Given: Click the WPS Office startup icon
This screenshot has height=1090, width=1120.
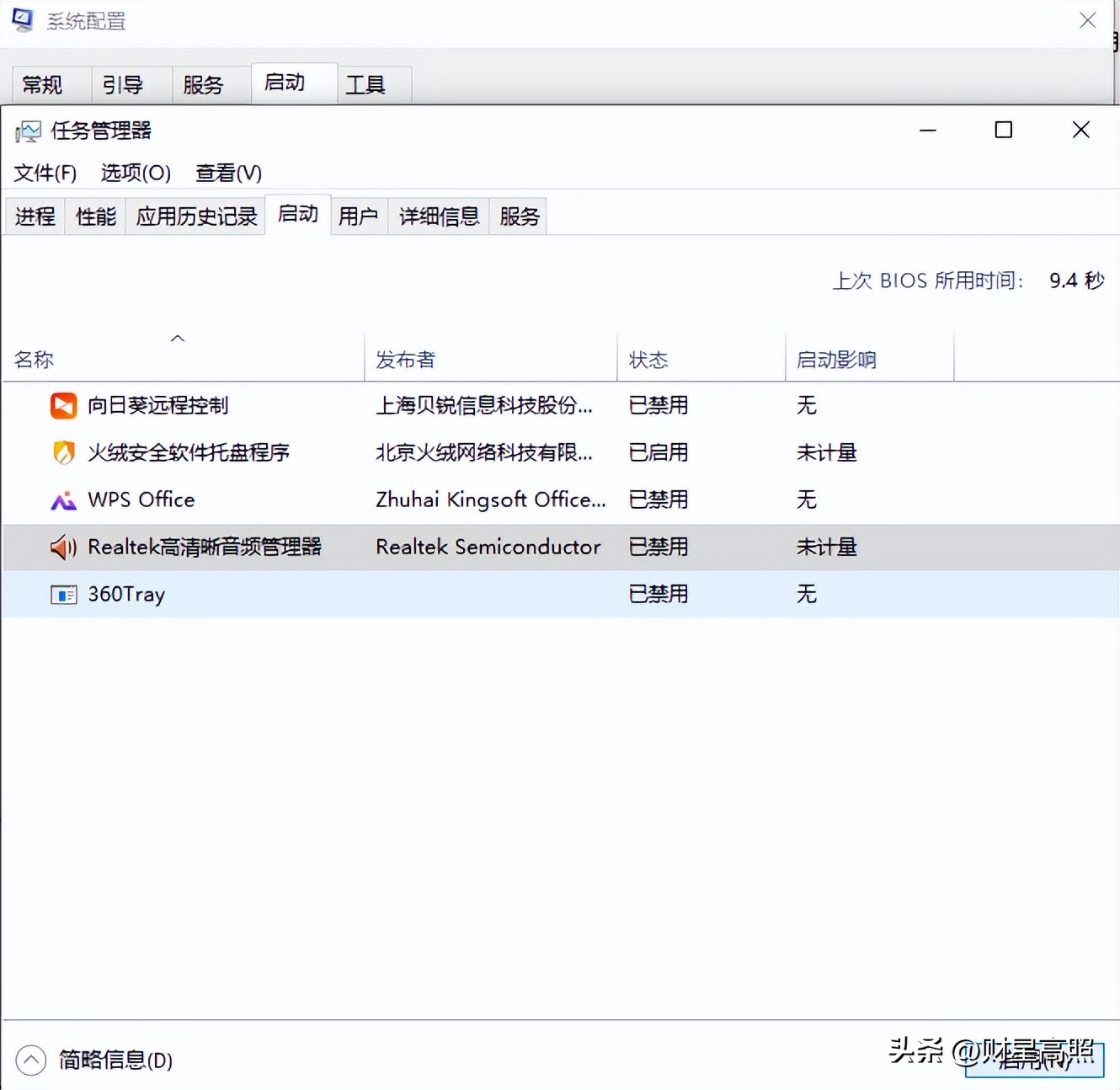Looking at the screenshot, I should [63, 500].
